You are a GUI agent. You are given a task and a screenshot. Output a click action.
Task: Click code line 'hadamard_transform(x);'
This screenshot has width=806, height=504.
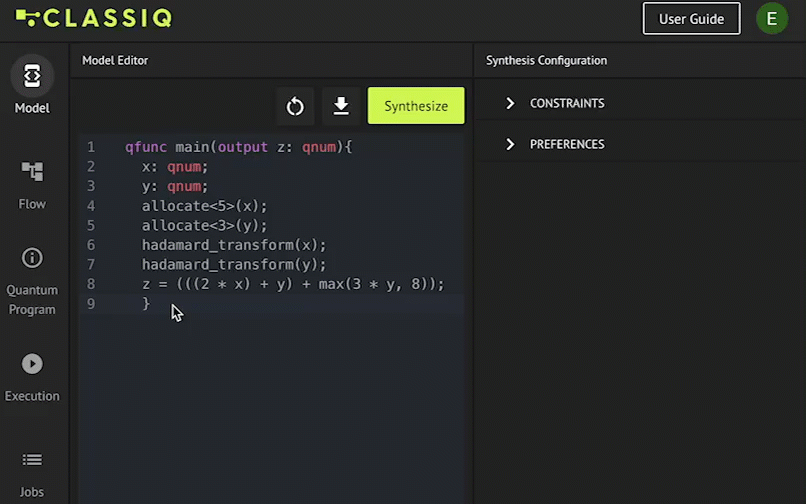[x=234, y=245]
